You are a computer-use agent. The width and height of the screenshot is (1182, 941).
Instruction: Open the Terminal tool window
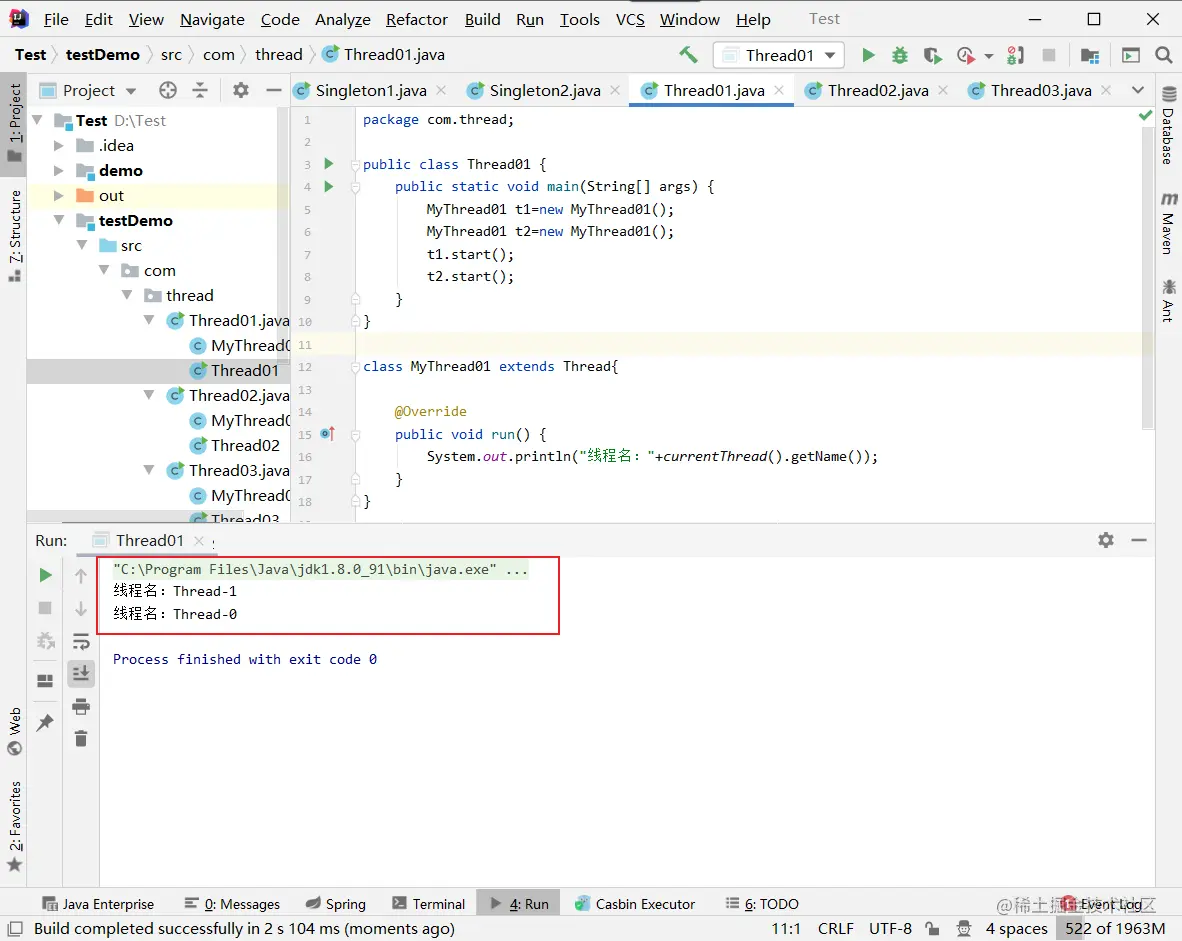coord(429,903)
